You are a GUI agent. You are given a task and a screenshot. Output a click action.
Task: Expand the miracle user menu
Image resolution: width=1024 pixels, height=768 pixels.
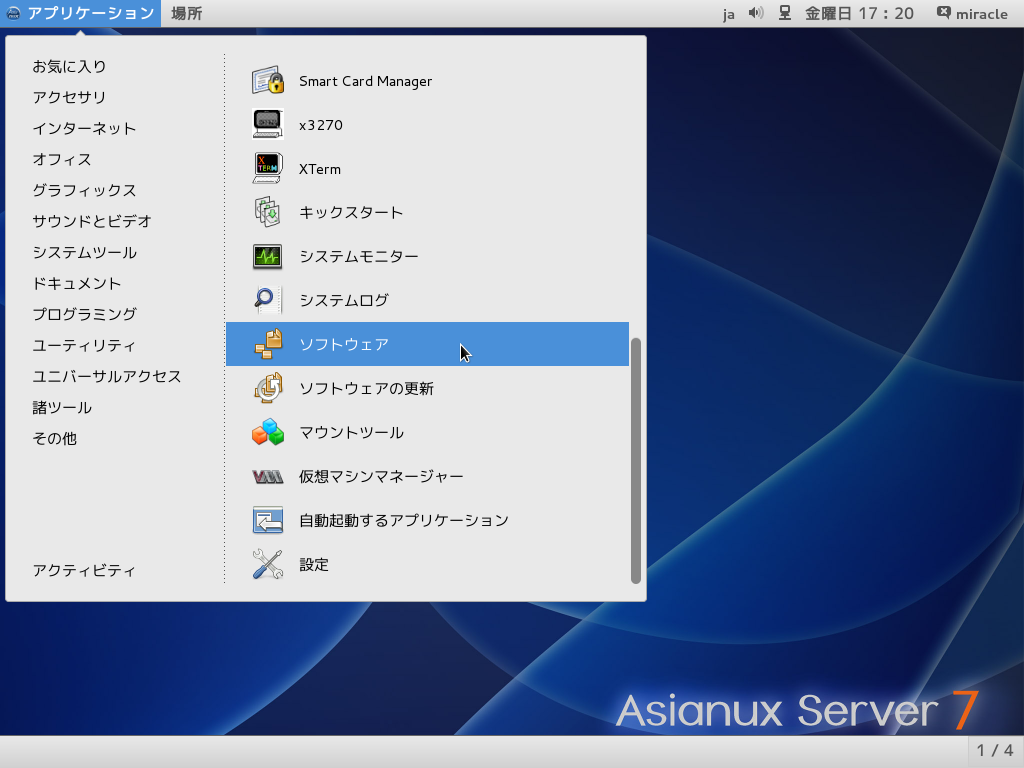972,13
